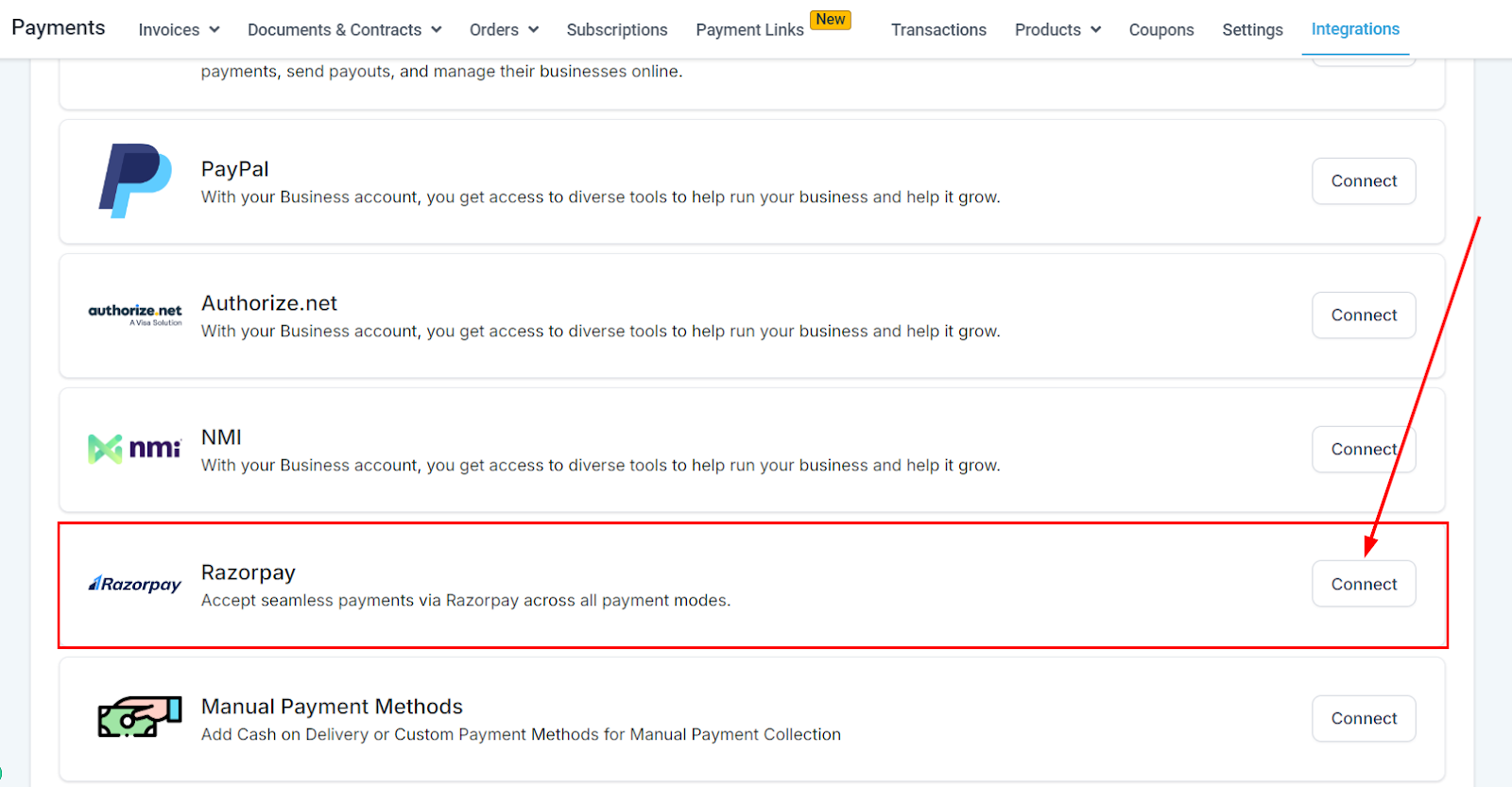Expand the Documents & Contracts dropdown
This screenshot has width=1512, height=787.
[345, 29]
